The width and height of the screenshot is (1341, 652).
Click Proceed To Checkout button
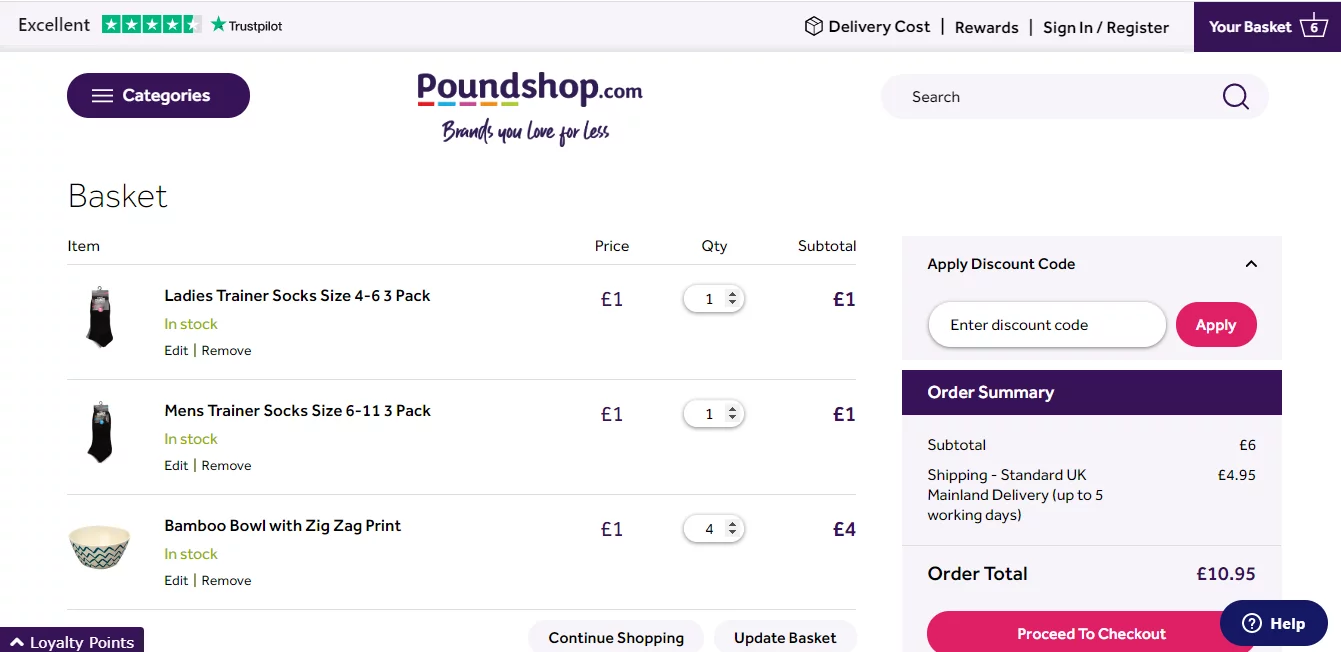coord(1091,632)
